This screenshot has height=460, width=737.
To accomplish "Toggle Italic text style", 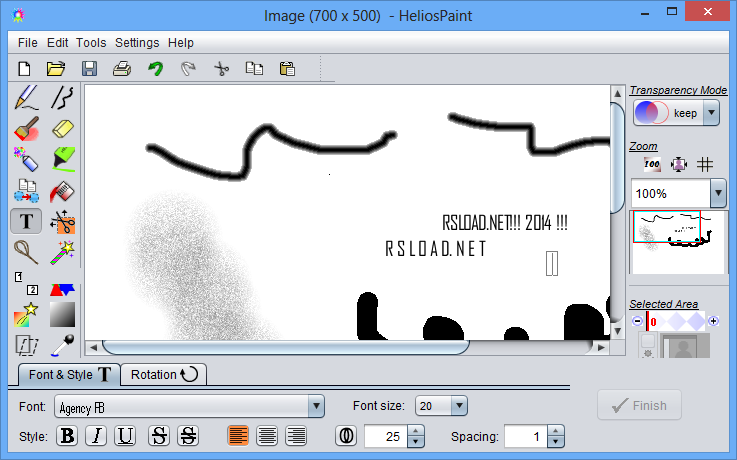I will click(96, 436).
